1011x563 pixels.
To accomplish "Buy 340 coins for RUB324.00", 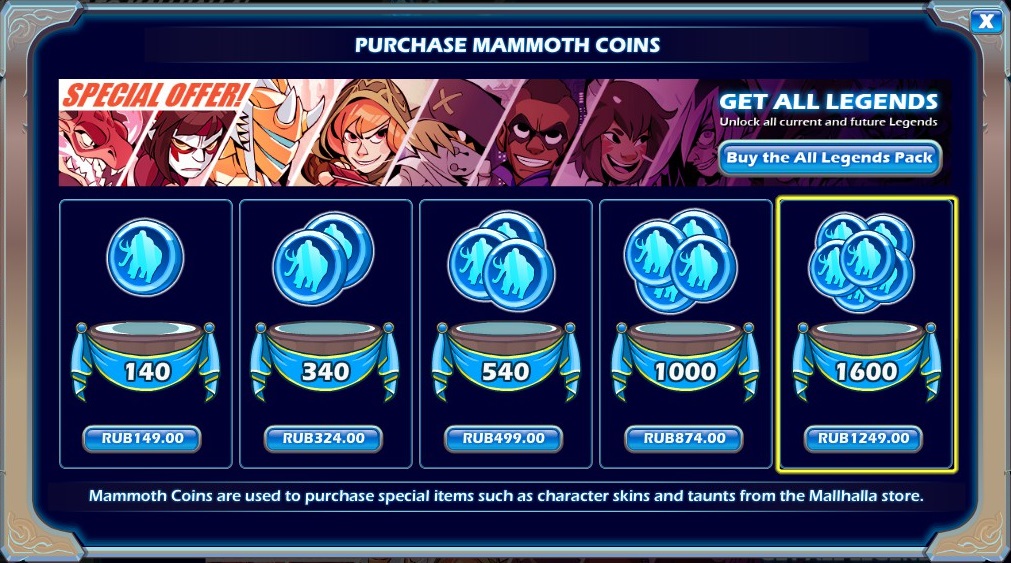I will click(x=323, y=439).
